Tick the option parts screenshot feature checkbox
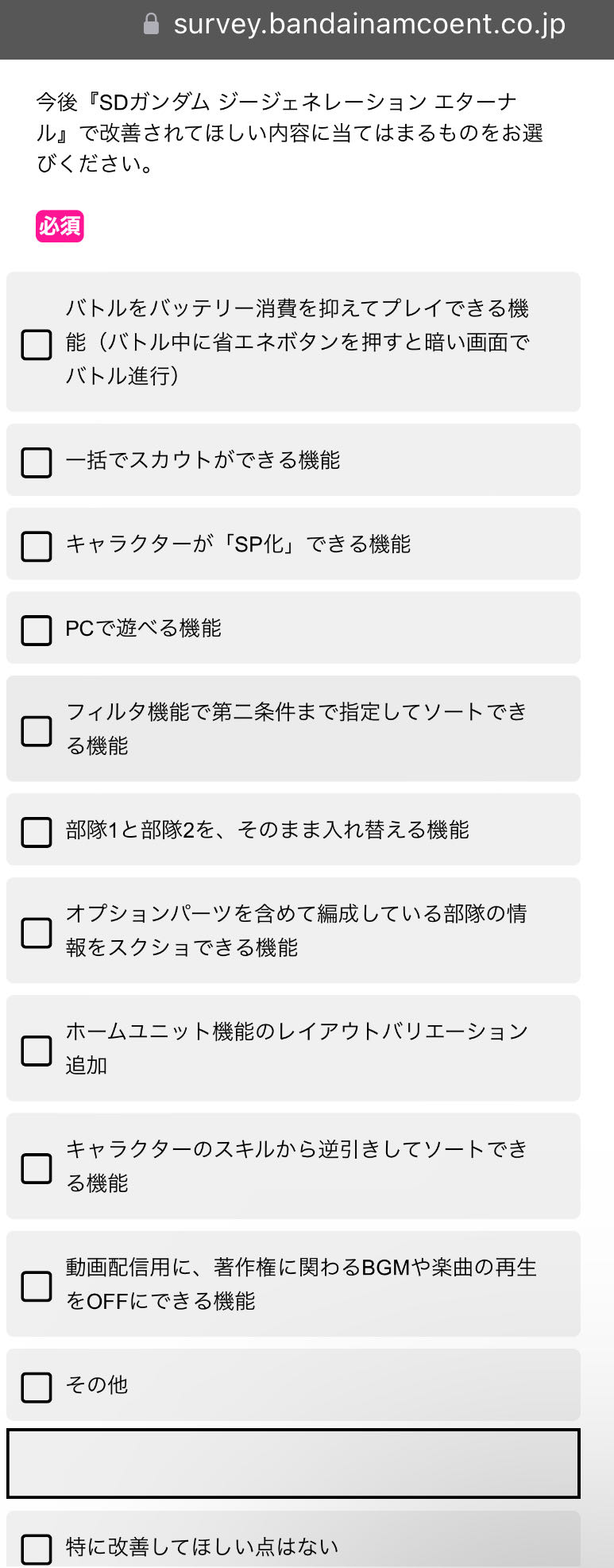 click(x=37, y=933)
